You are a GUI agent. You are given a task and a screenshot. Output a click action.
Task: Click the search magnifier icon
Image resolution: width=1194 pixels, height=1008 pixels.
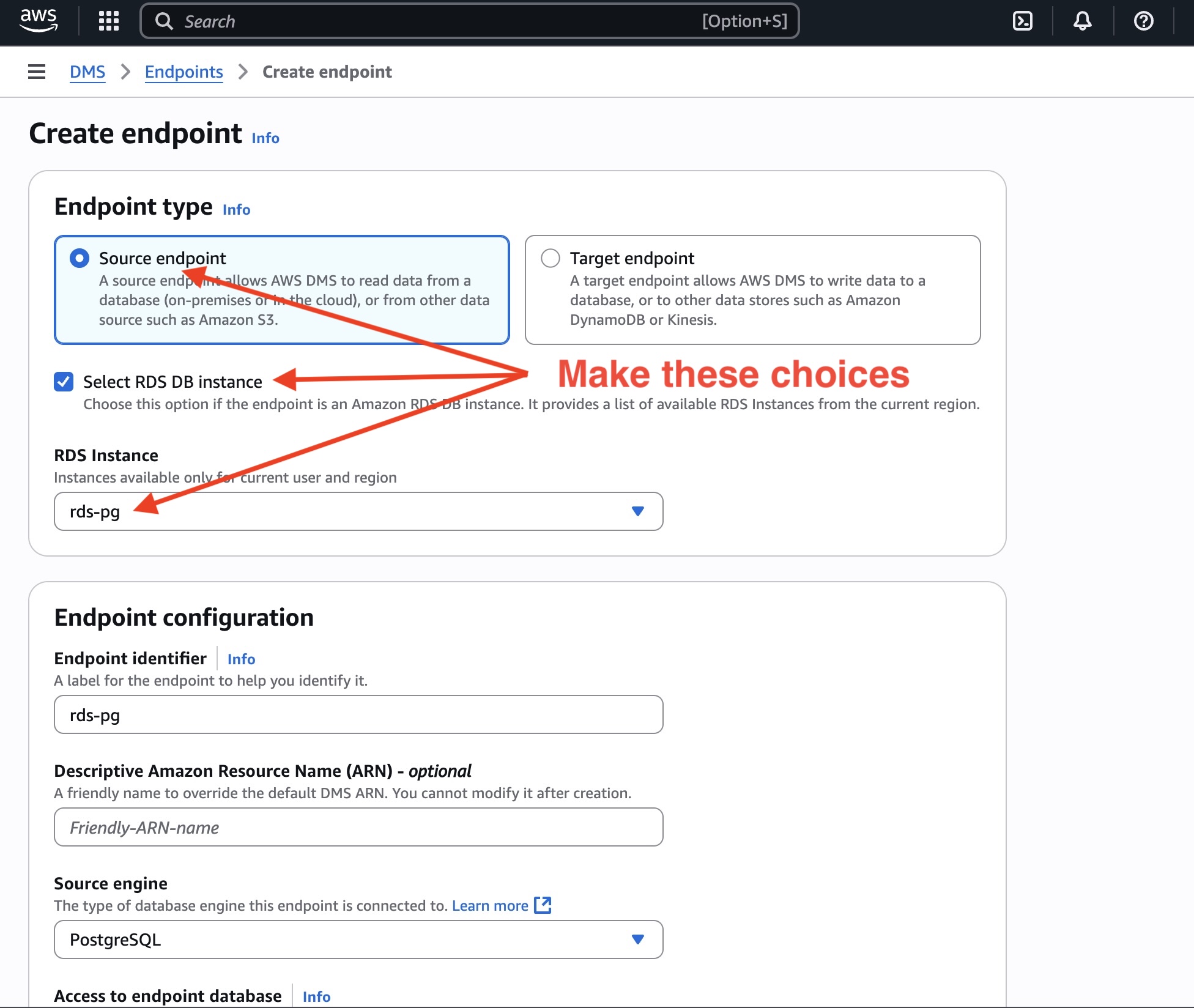[164, 21]
